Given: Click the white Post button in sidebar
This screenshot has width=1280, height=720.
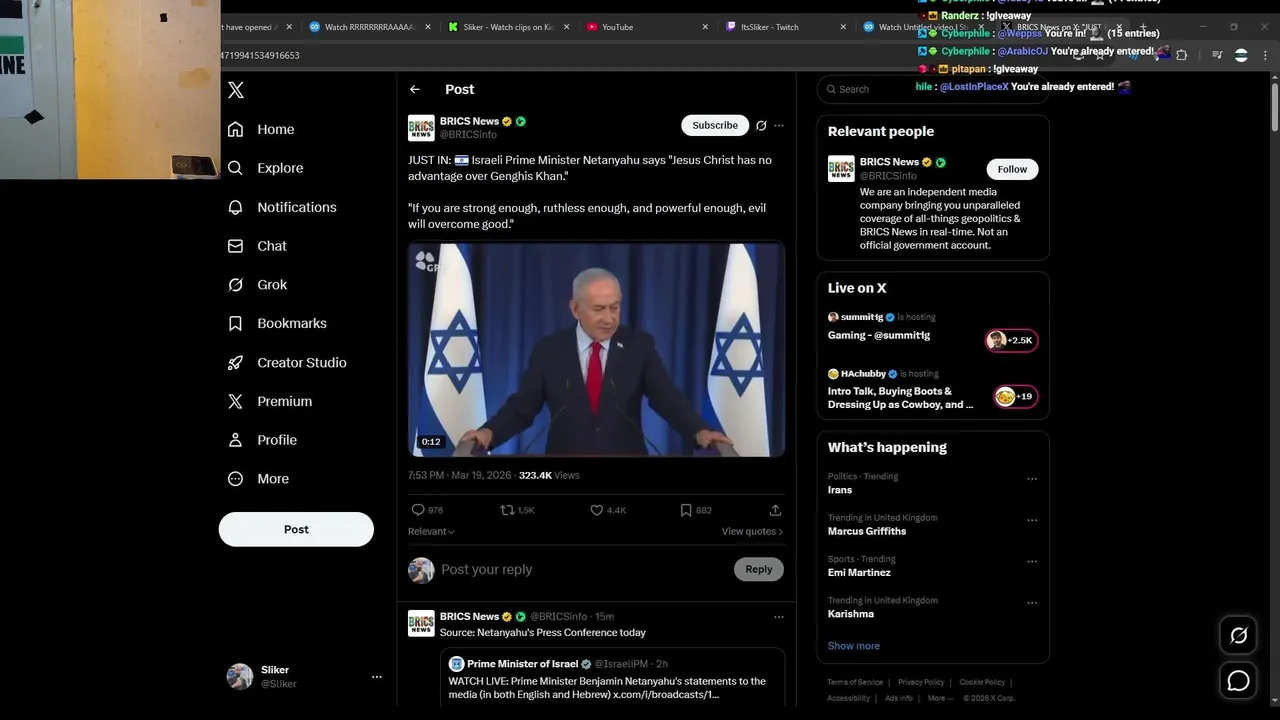Looking at the screenshot, I should point(296,529).
